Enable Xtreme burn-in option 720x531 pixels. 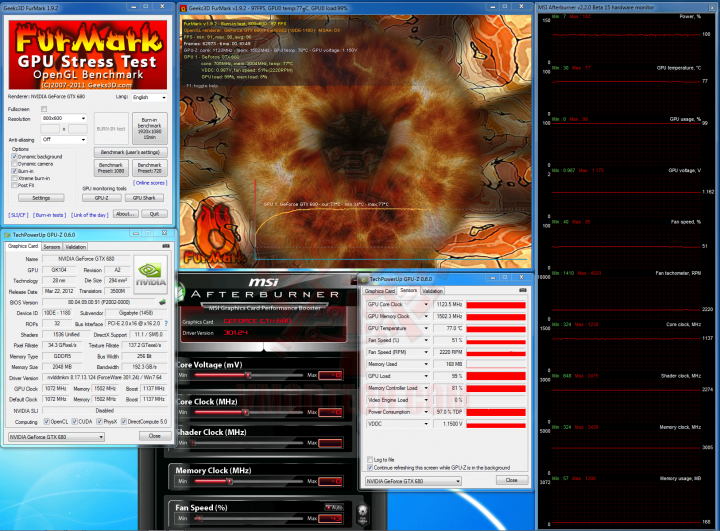coord(14,178)
